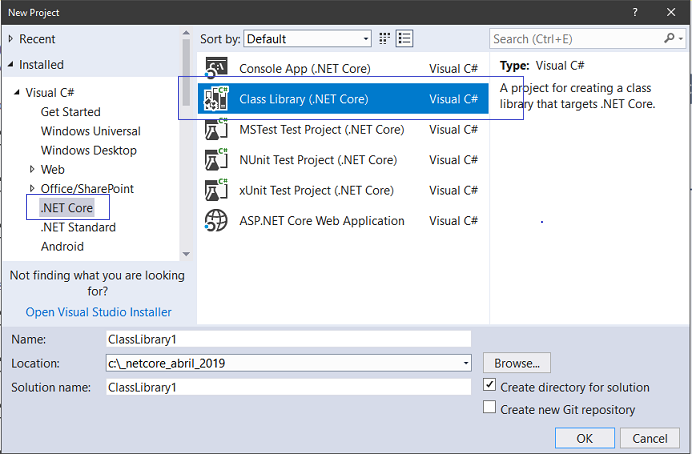Select MSTest Test Project (.NET Core) template
This screenshot has width=692, height=454.
coord(343,129)
